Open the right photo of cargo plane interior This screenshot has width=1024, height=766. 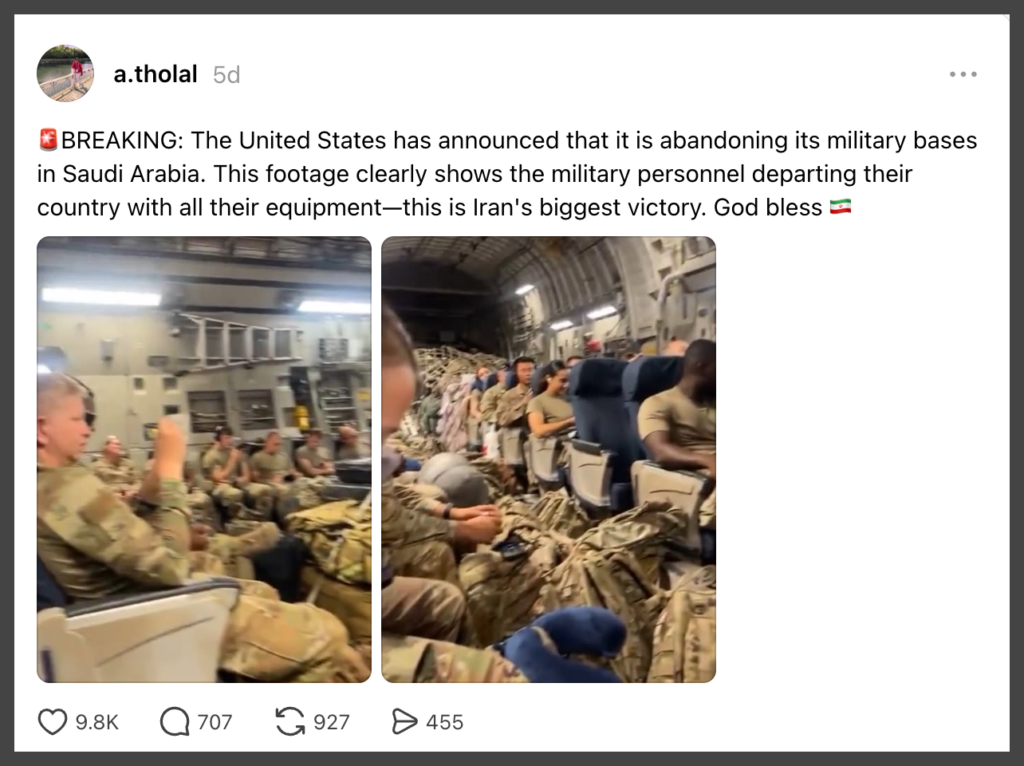click(548, 459)
